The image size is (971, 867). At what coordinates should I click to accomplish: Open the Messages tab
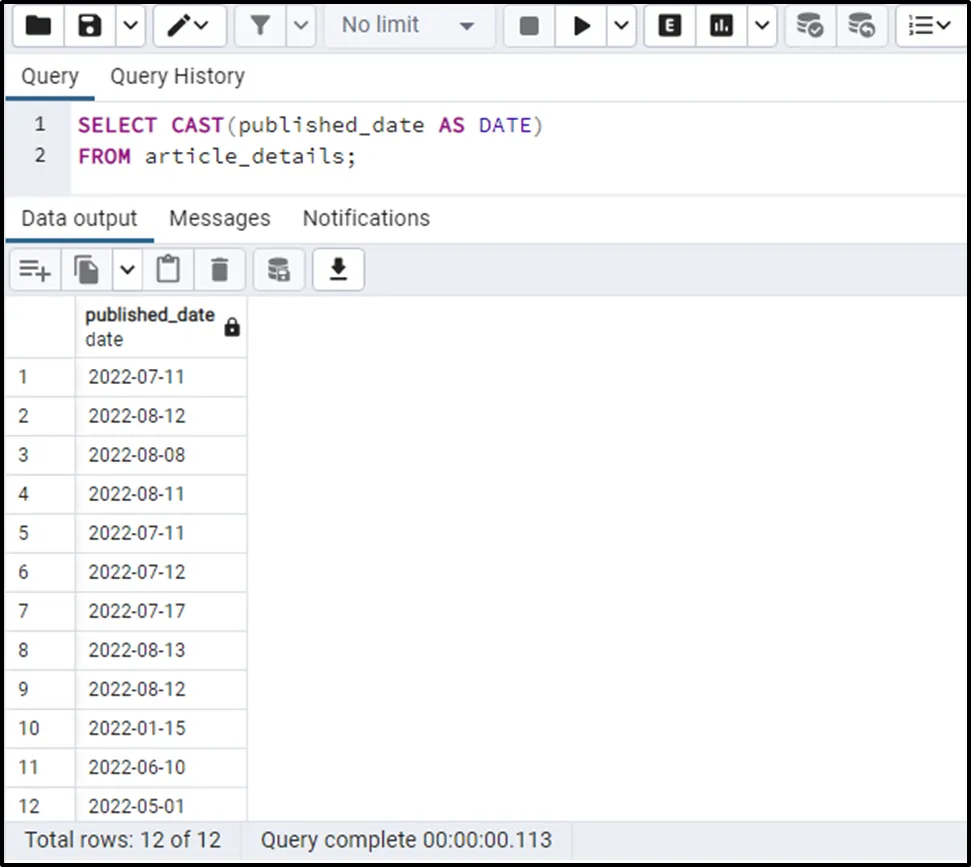pos(219,218)
